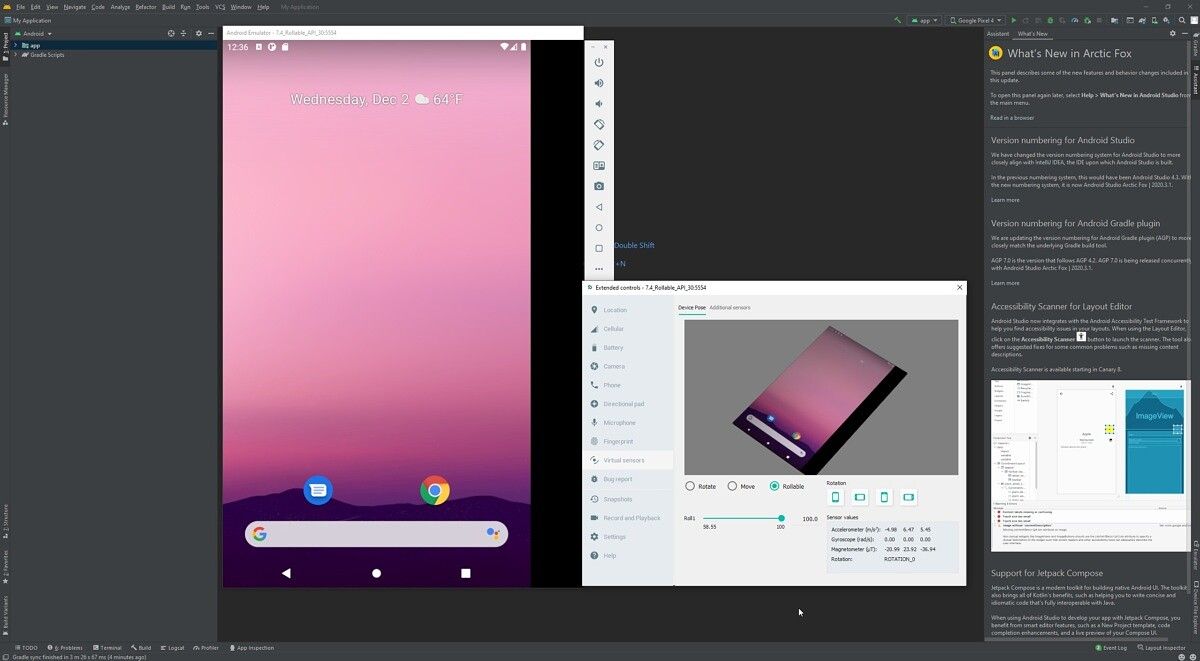Enable the Rollable option
The width and height of the screenshot is (1200, 661).
(775, 486)
